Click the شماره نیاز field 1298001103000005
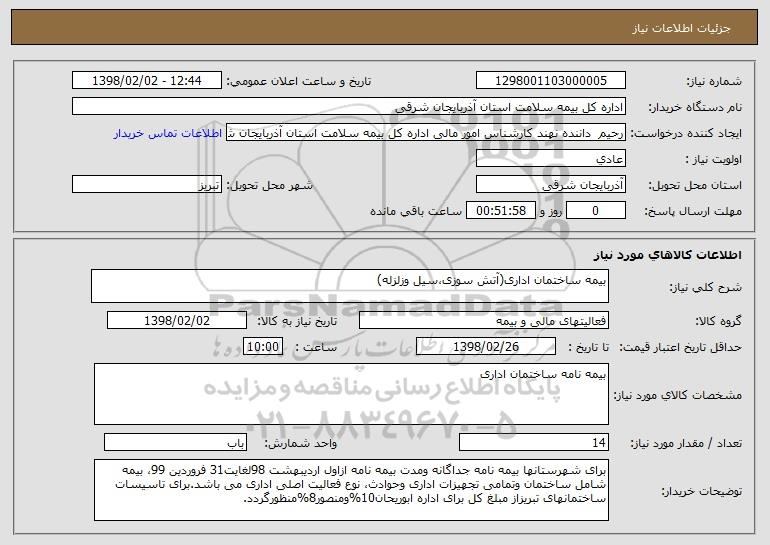770x545 pixels. [550, 81]
